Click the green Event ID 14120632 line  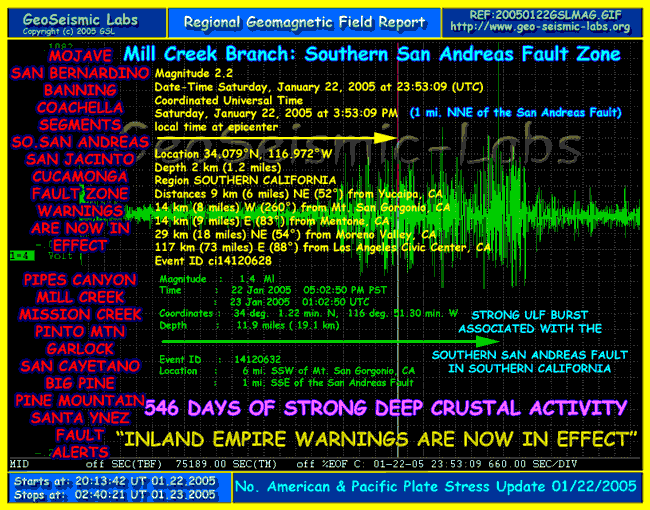coord(220,359)
